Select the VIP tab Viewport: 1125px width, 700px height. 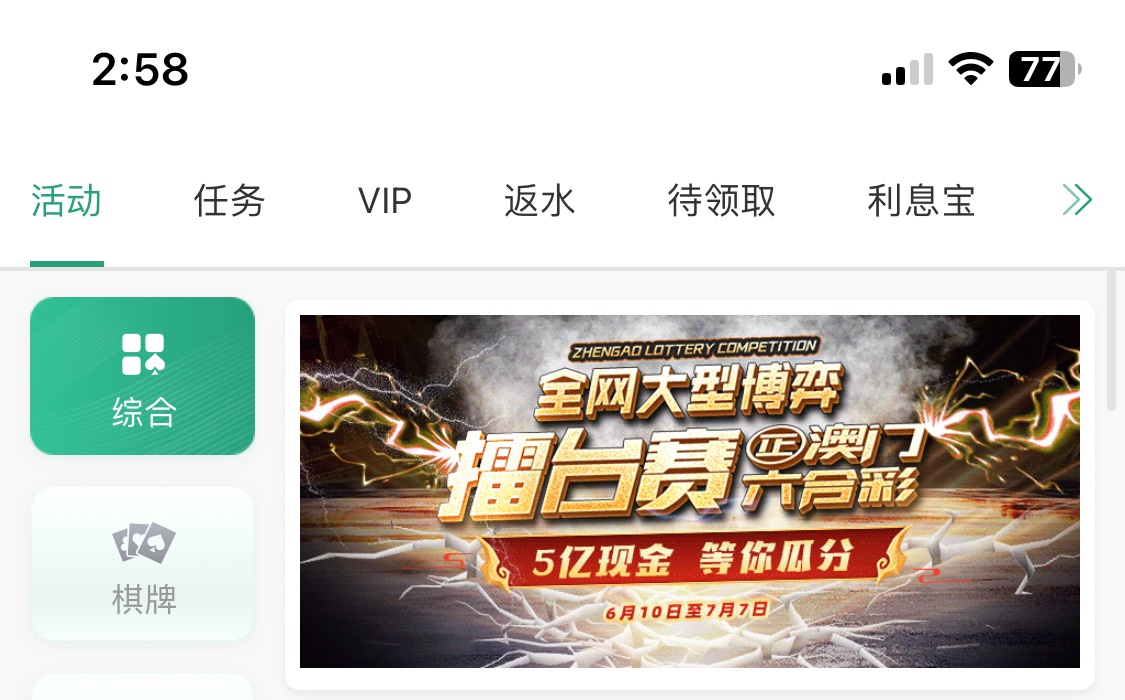tap(385, 200)
